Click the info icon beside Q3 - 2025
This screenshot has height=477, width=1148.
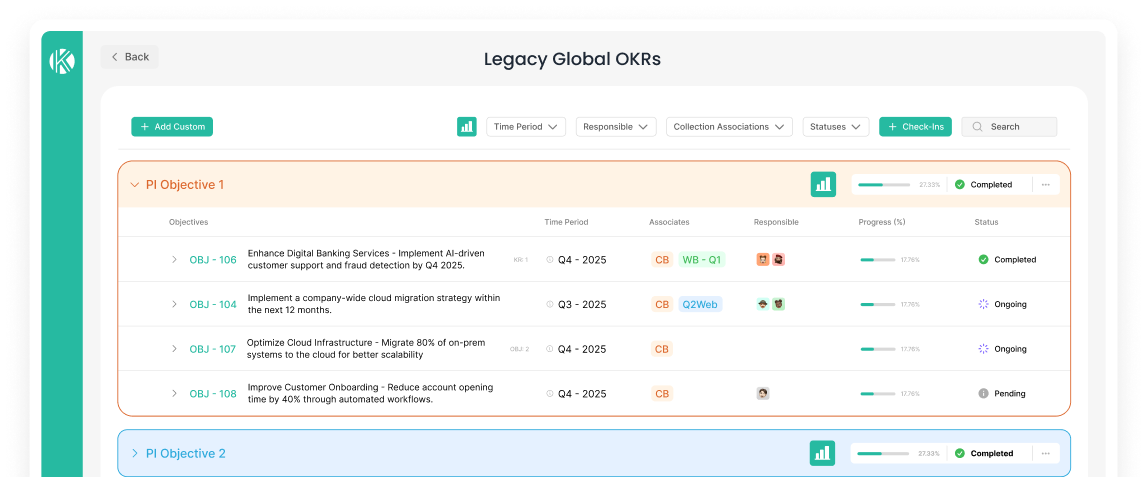tap(550, 304)
